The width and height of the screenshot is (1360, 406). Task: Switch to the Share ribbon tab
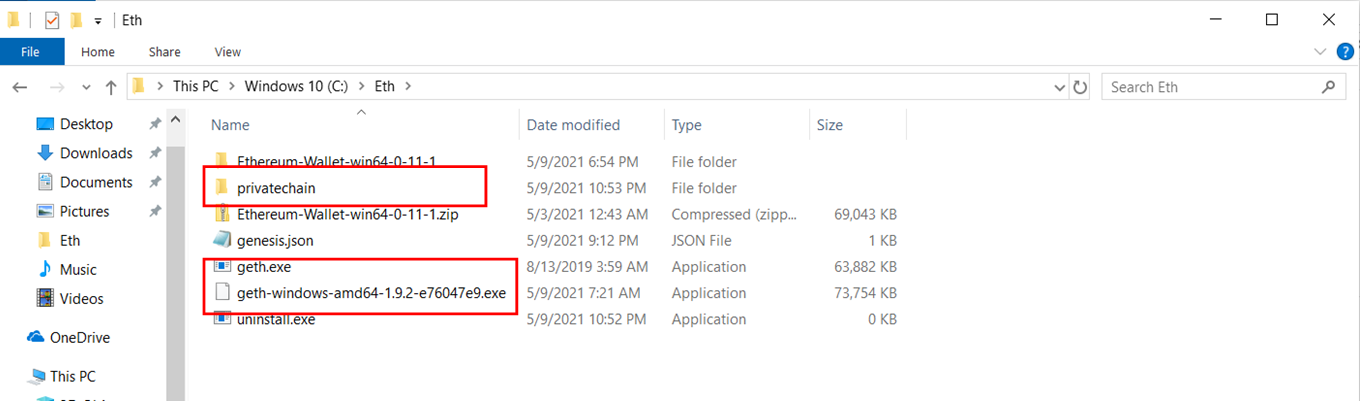[x=164, y=52]
